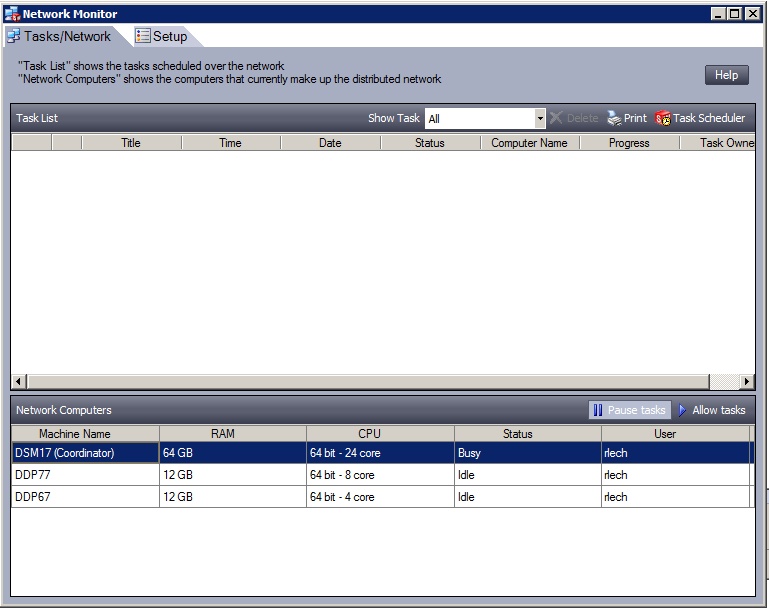Sort tasks by Task Owner column
This screenshot has height=608, width=769.
pos(717,143)
